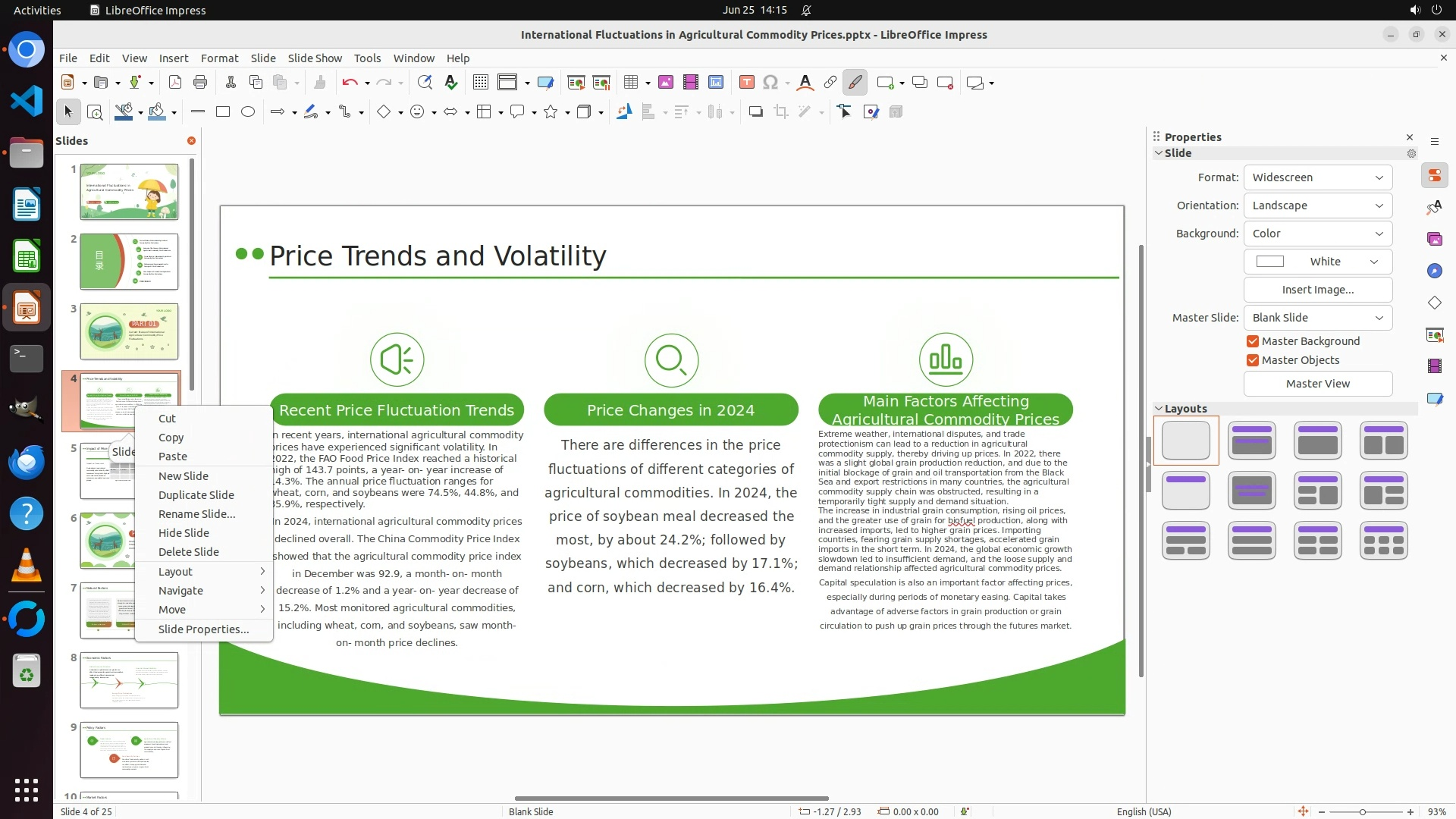Choose Duplicate Slide from context menu

pyautogui.click(x=196, y=495)
